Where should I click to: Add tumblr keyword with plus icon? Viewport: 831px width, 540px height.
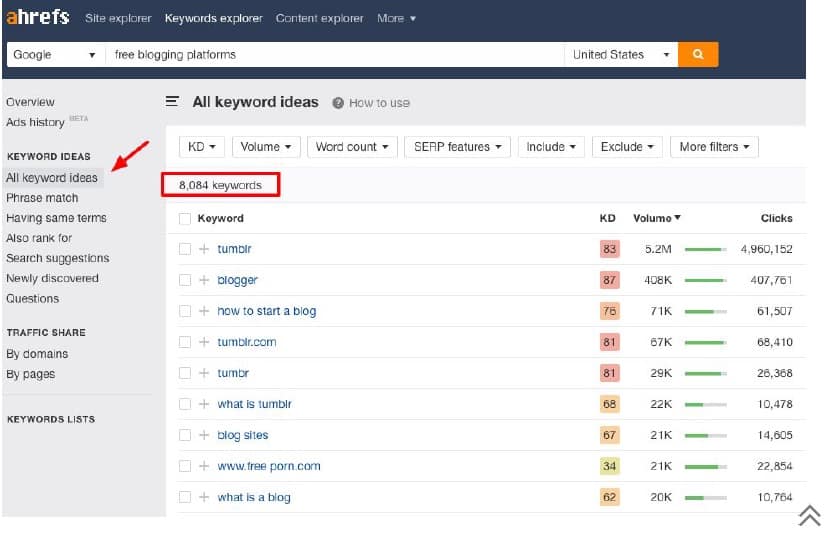(x=204, y=249)
